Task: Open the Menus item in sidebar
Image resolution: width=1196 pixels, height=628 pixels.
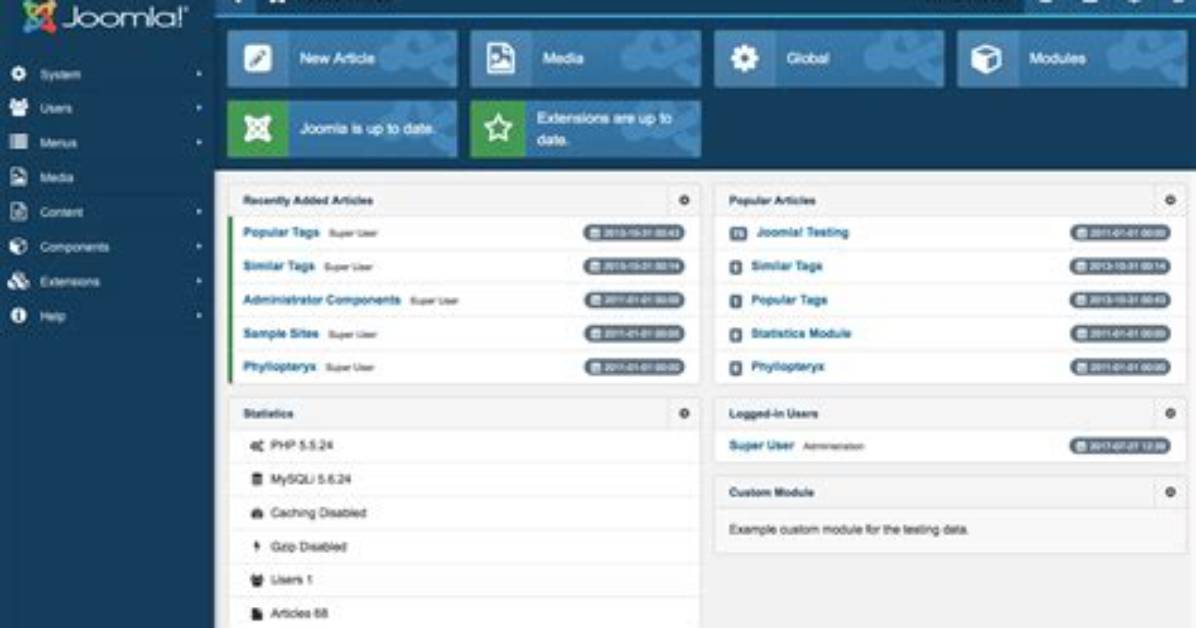Action: click(58, 143)
